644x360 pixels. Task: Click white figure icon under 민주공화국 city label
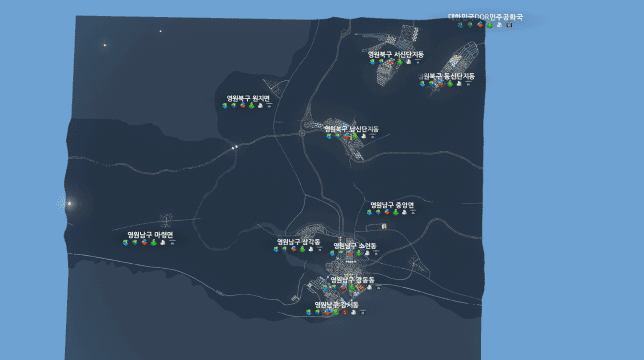click(499, 25)
